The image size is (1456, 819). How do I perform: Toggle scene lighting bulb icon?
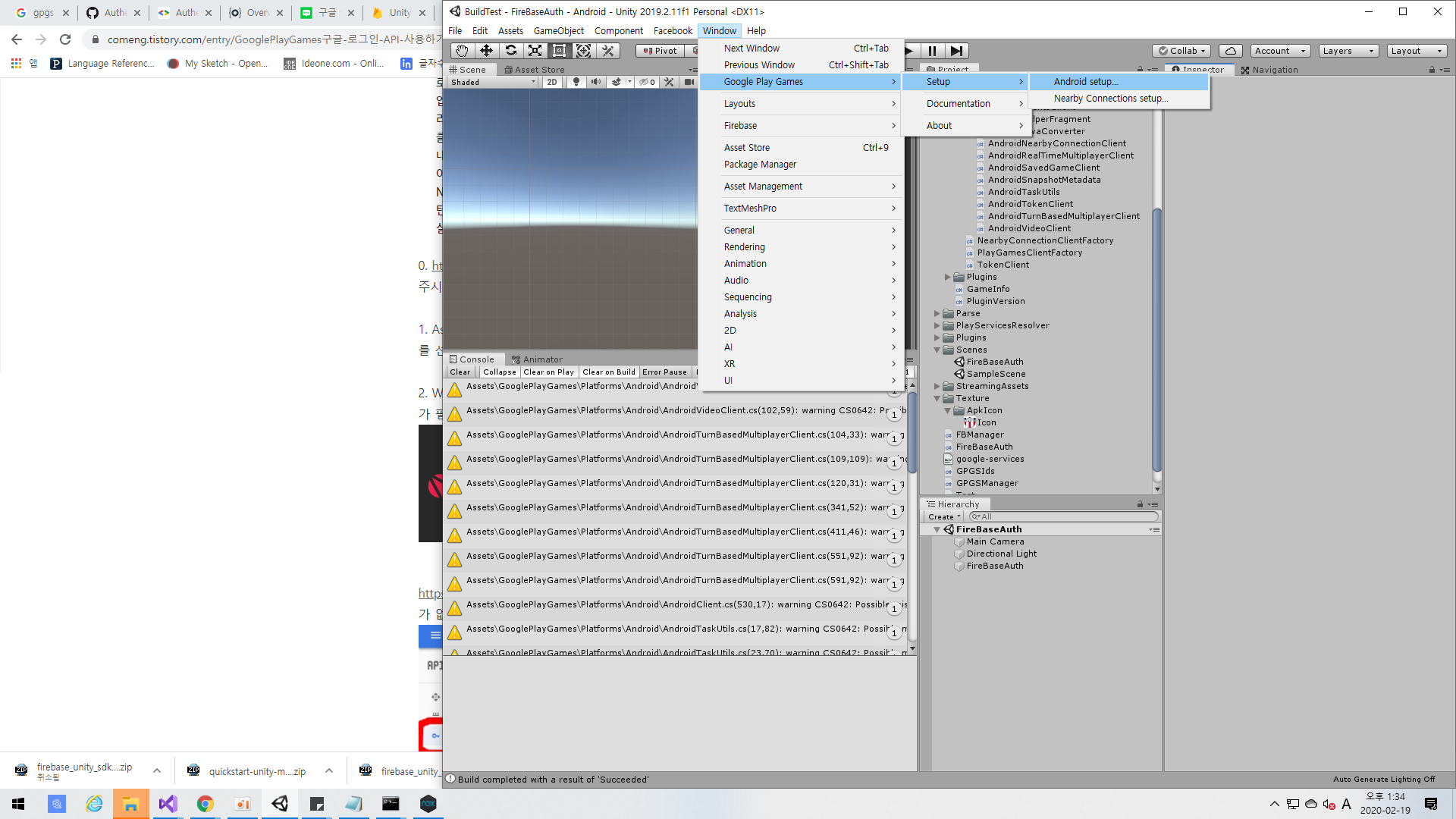coord(576,82)
